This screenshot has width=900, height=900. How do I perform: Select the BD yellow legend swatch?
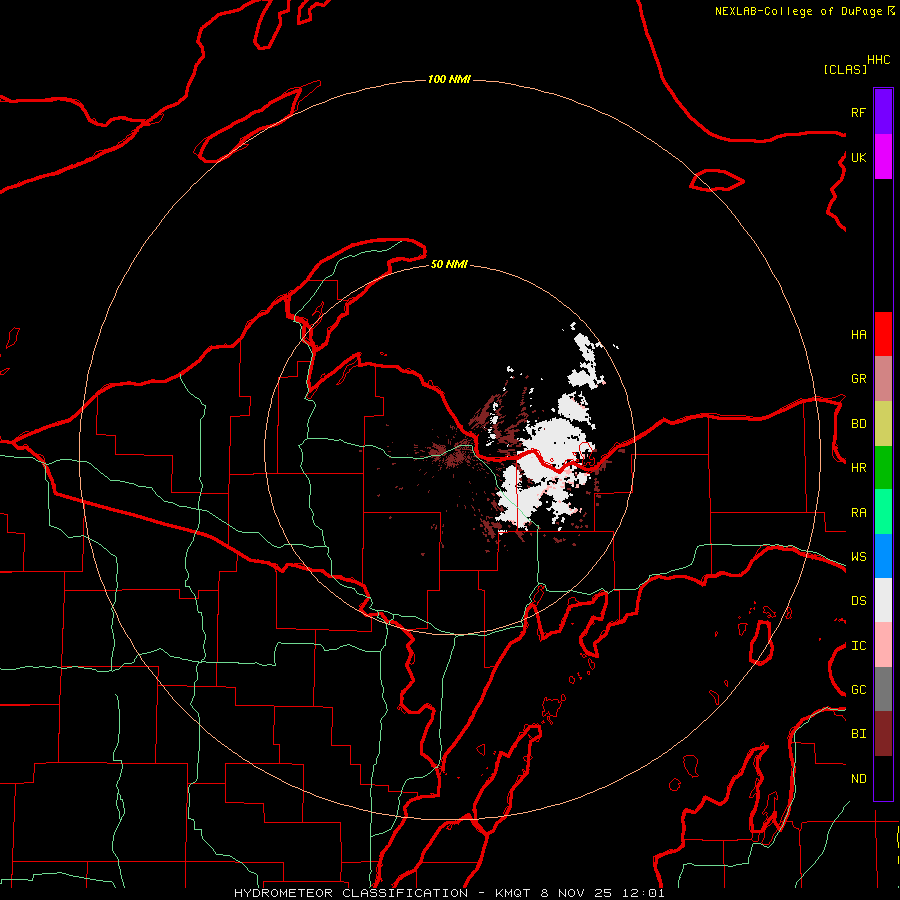click(883, 423)
